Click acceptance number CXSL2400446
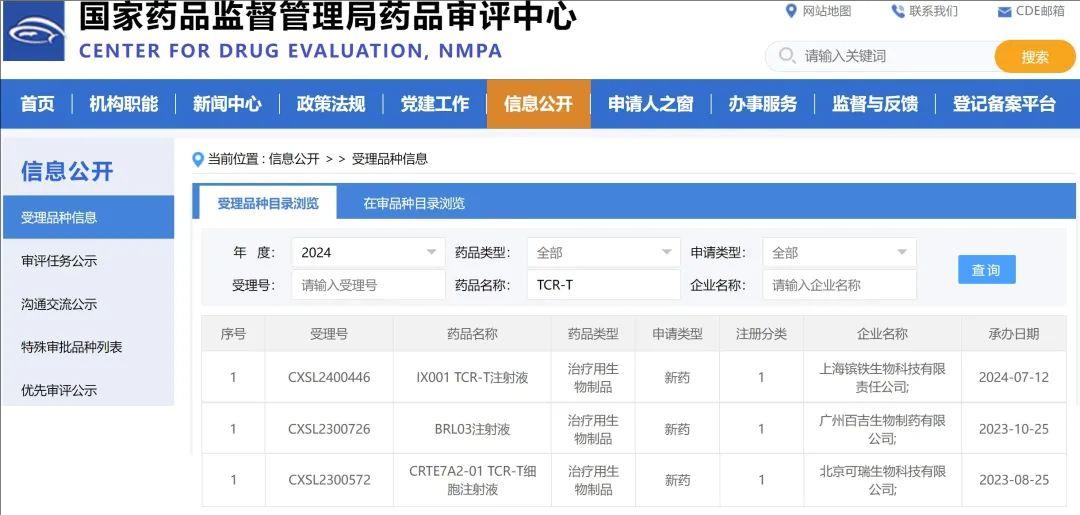The image size is (1080, 515). [329, 377]
